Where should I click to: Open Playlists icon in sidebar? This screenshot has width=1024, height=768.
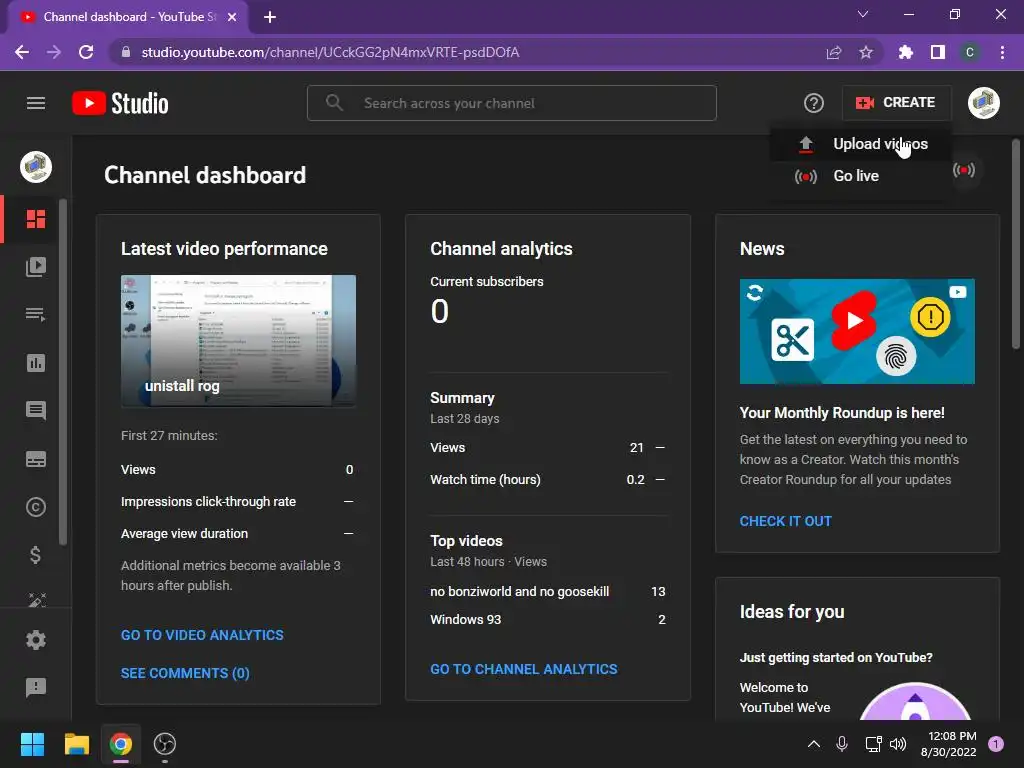(x=36, y=315)
